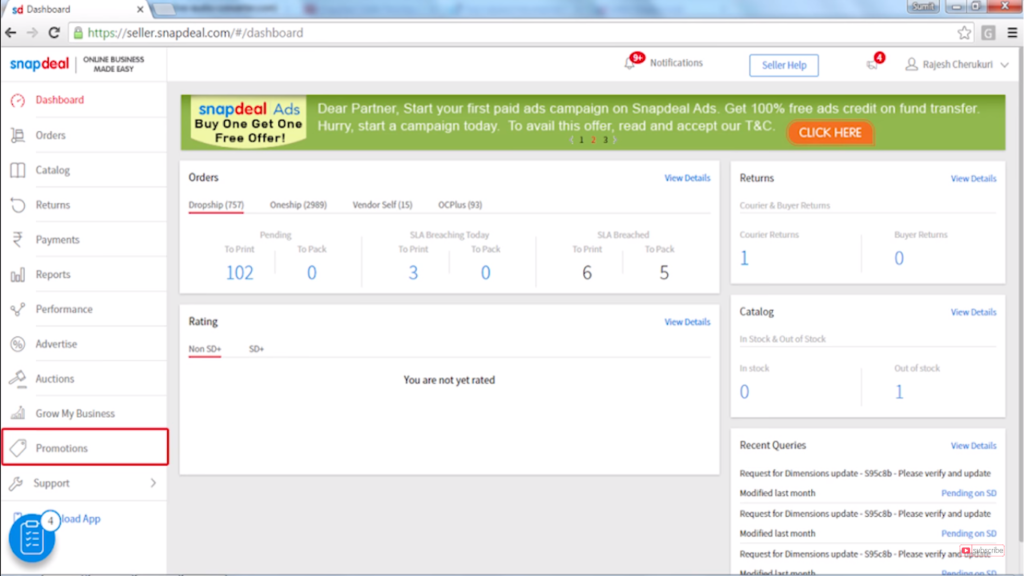The image size is (1024, 576).
Task: Click the Reports bar chart icon
Action: [18, 274]
